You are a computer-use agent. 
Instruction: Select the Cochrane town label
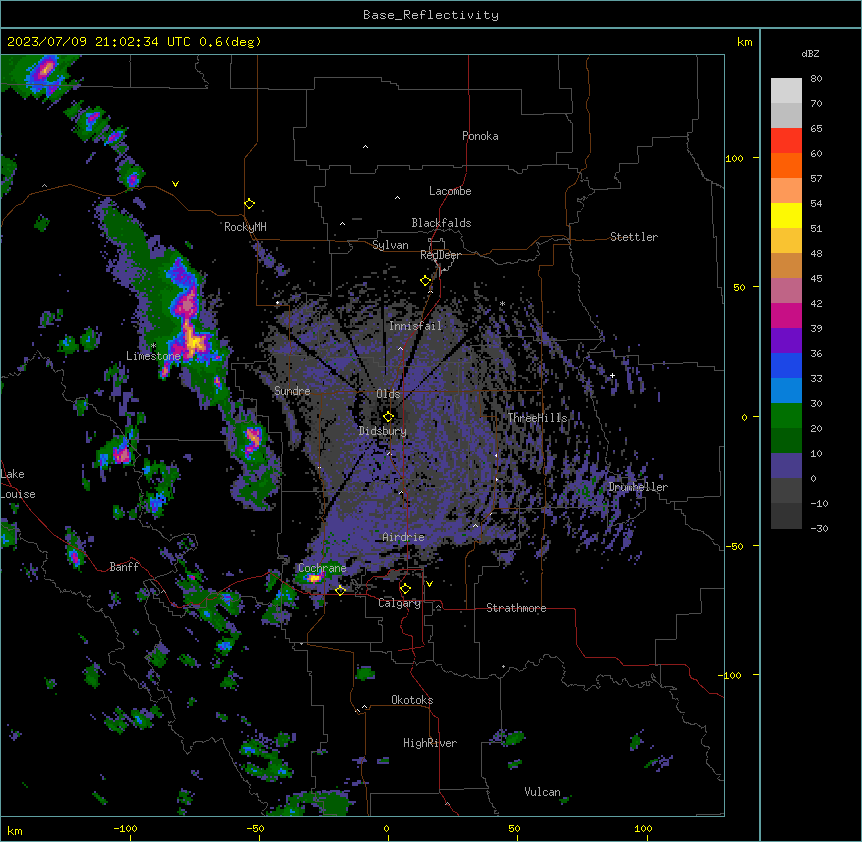(322, 568)
